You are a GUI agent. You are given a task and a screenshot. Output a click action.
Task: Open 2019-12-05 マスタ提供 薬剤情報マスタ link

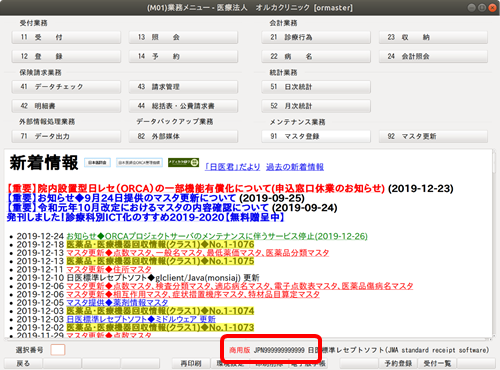point(117,303)
